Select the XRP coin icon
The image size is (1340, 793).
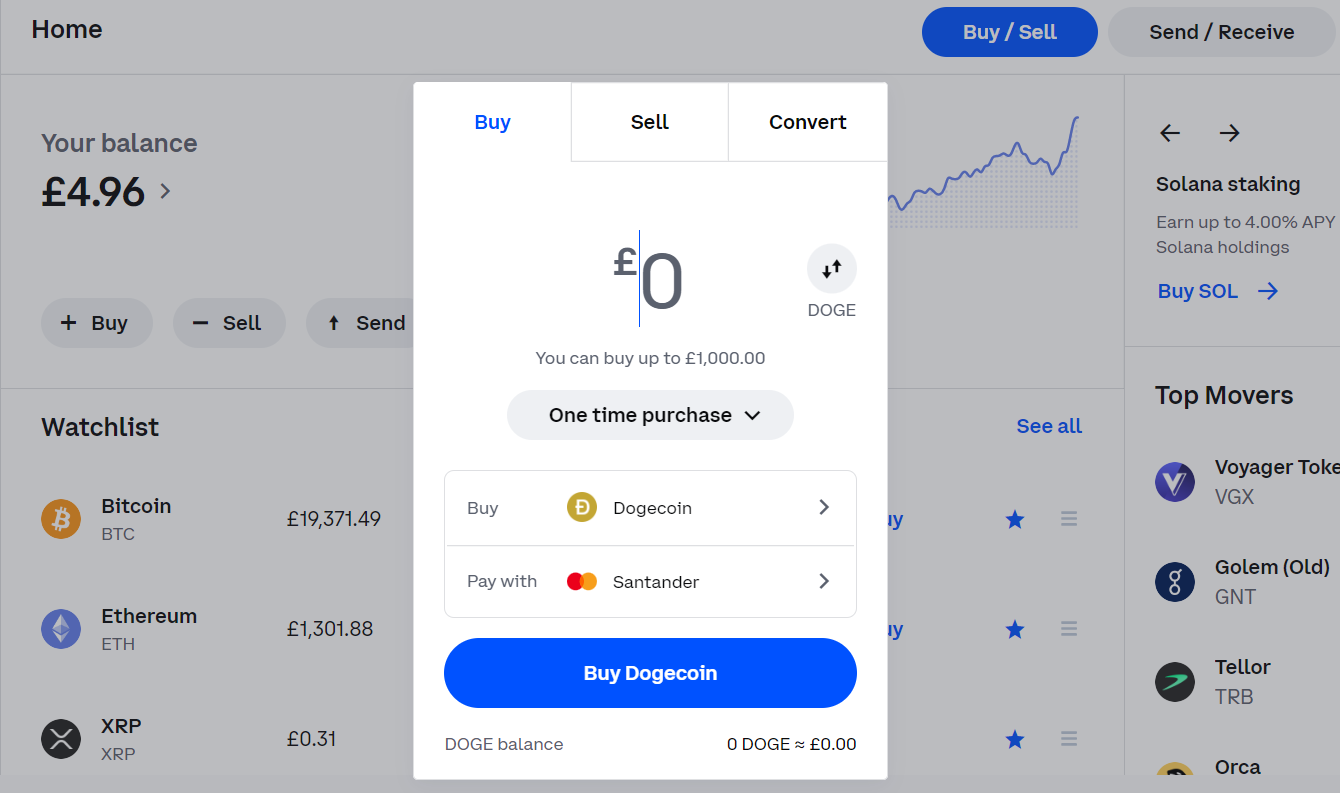(61, 738)
